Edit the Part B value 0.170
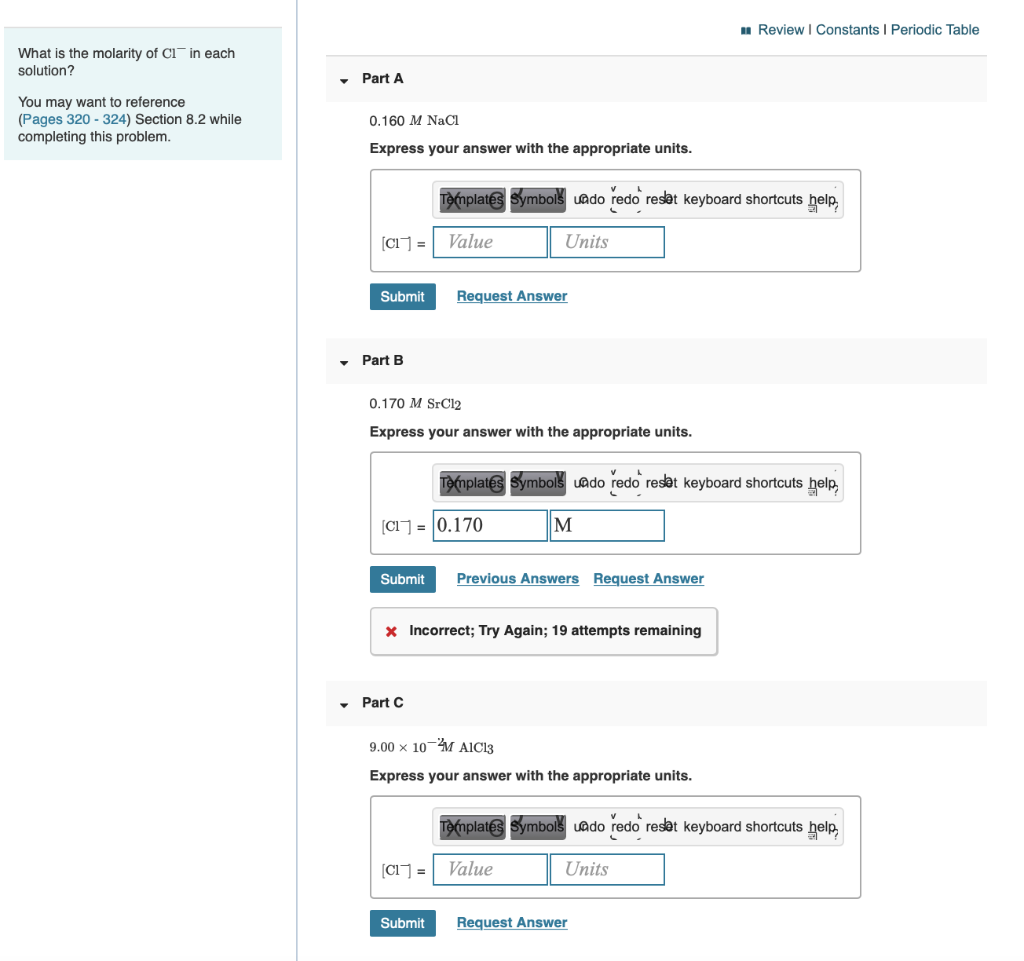The width and height of the screenshot is (1024, 961). [490, 526]
